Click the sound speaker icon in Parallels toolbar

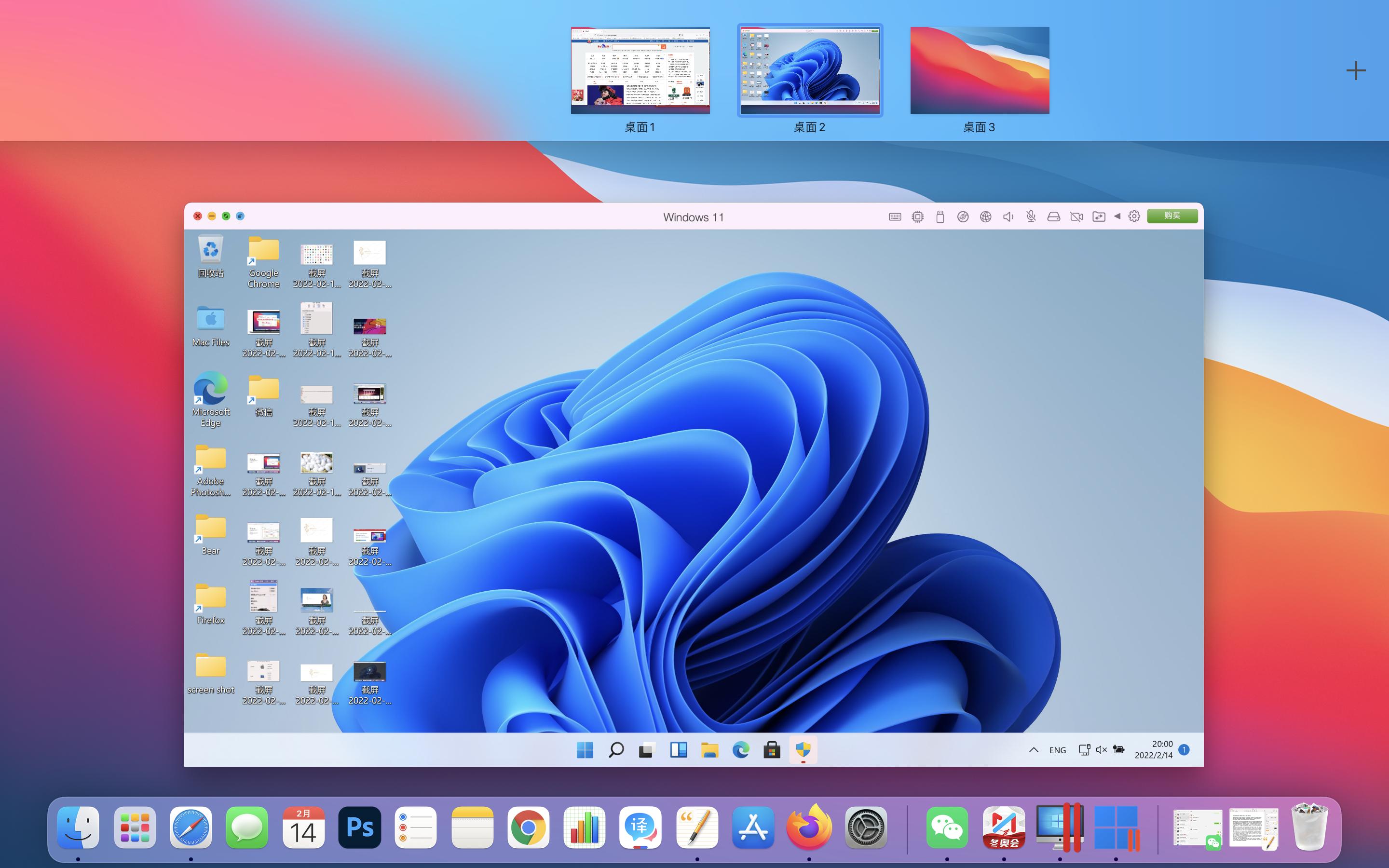1008,217
